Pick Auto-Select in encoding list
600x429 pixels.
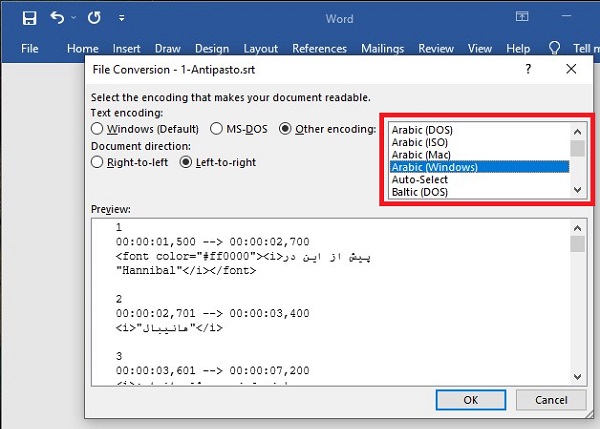pos(479,179)
